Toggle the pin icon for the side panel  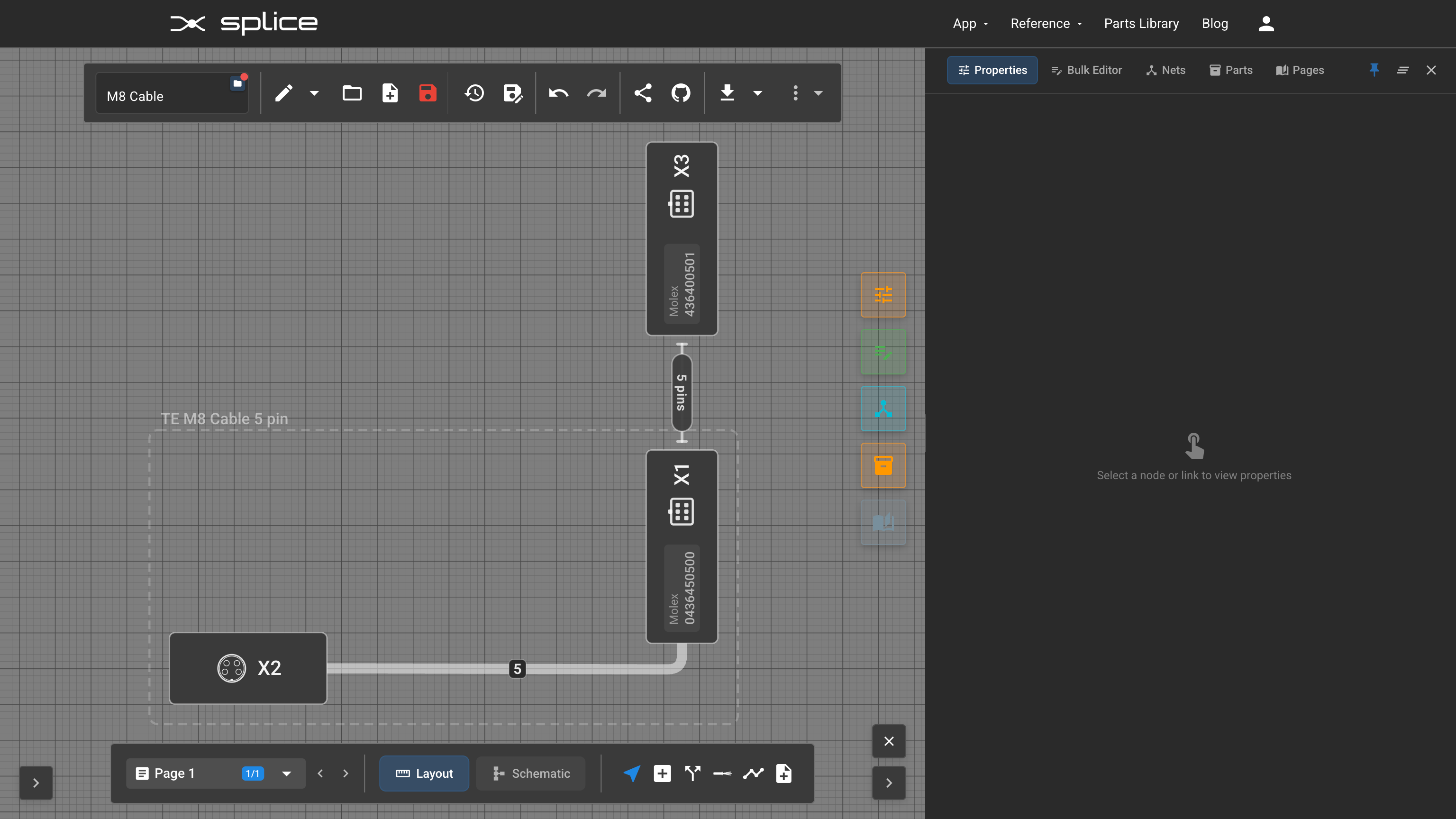point(1374,70)
